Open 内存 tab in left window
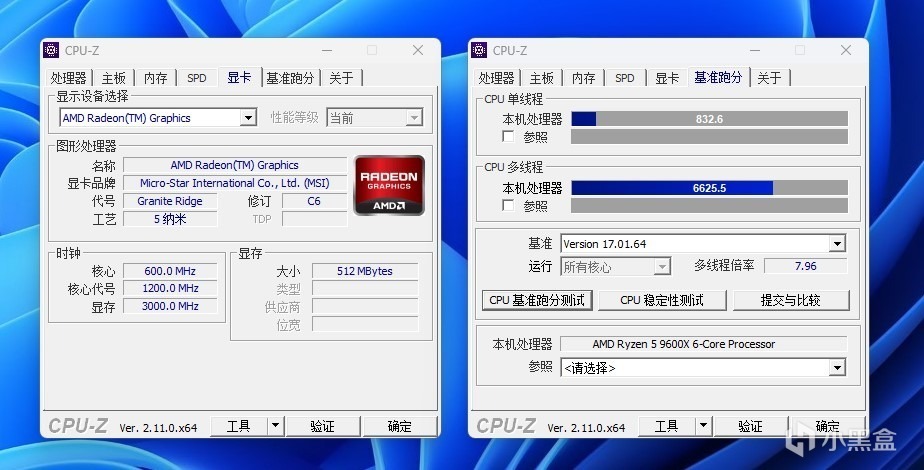Screen dimensions: 924x470 [x=156, y=78]
